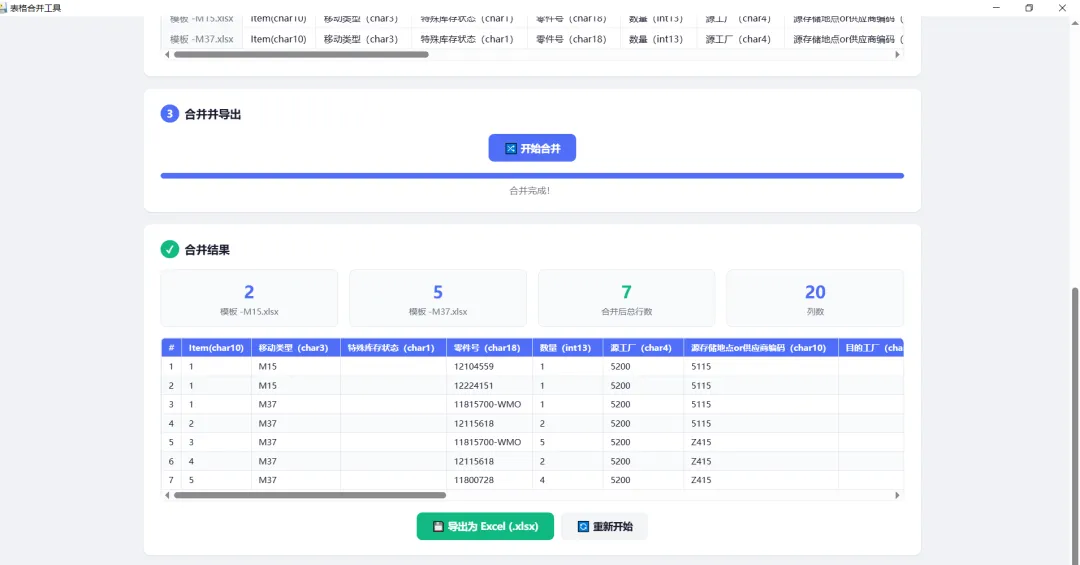
Task: Click left arrow of results table scrollbar
Action: (167, 495)
